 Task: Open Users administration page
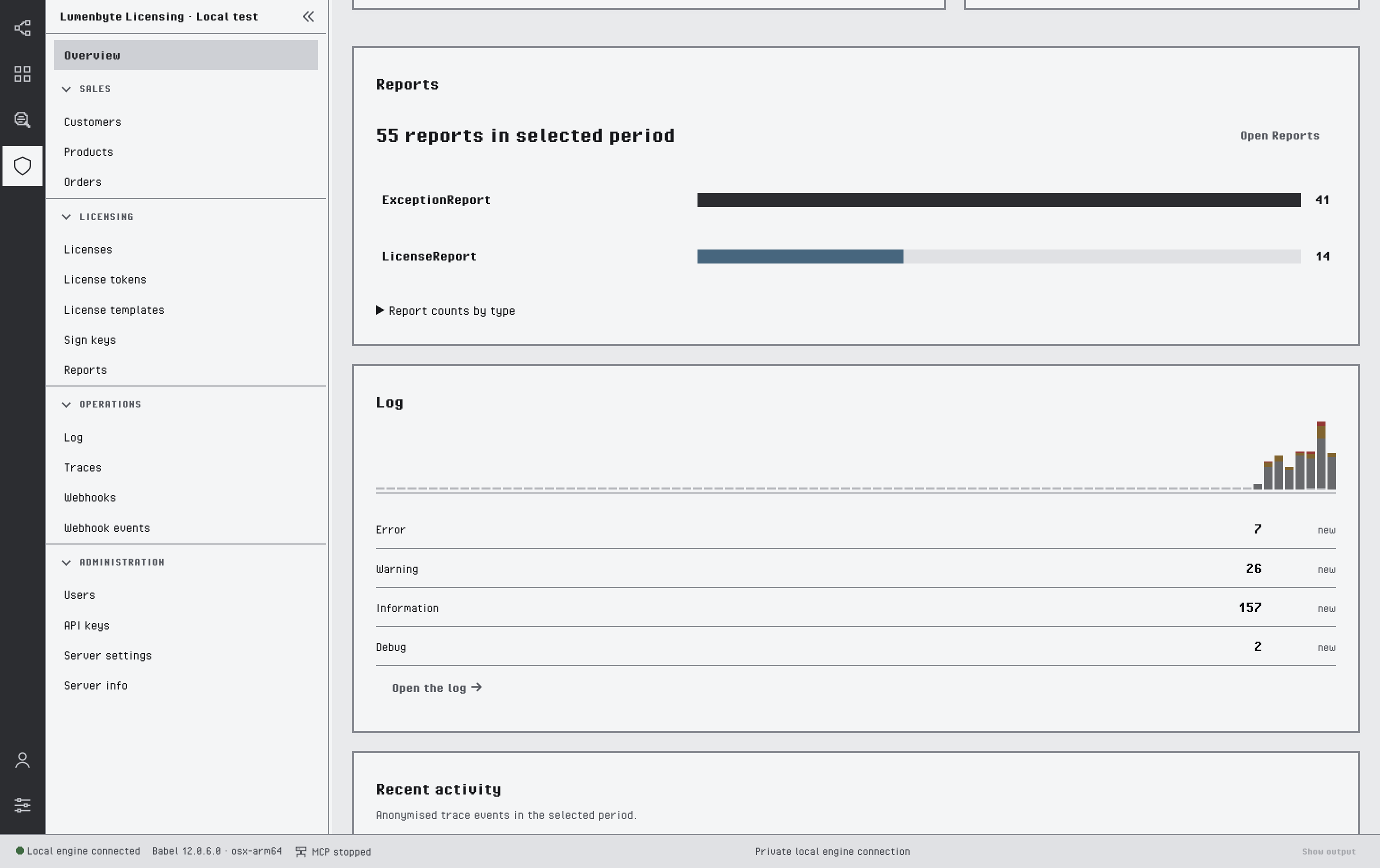tap(79, 595)
